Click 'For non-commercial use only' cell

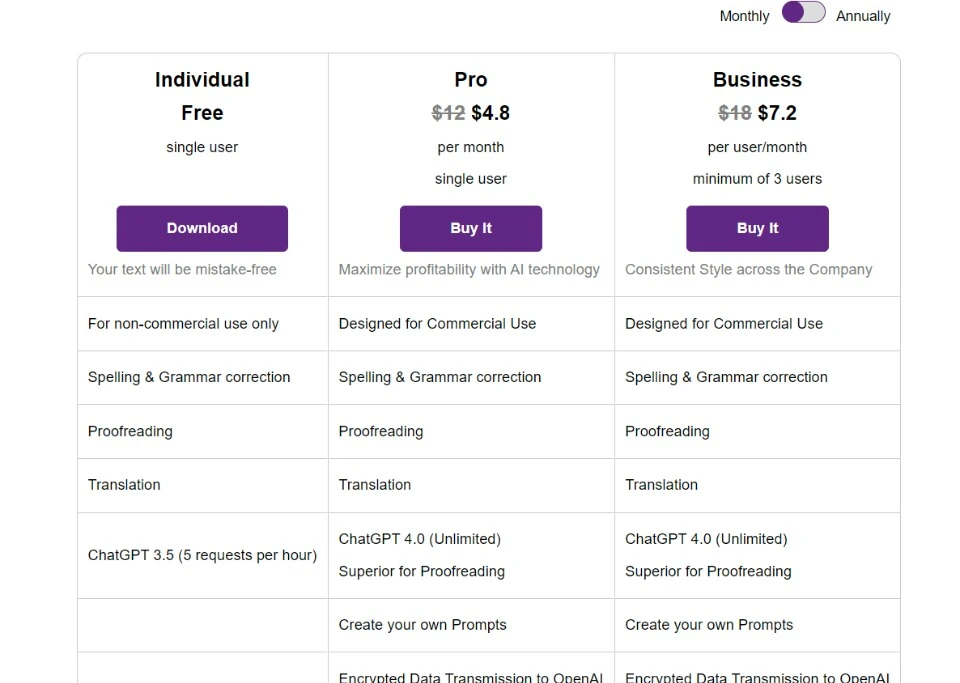point(183,324)
